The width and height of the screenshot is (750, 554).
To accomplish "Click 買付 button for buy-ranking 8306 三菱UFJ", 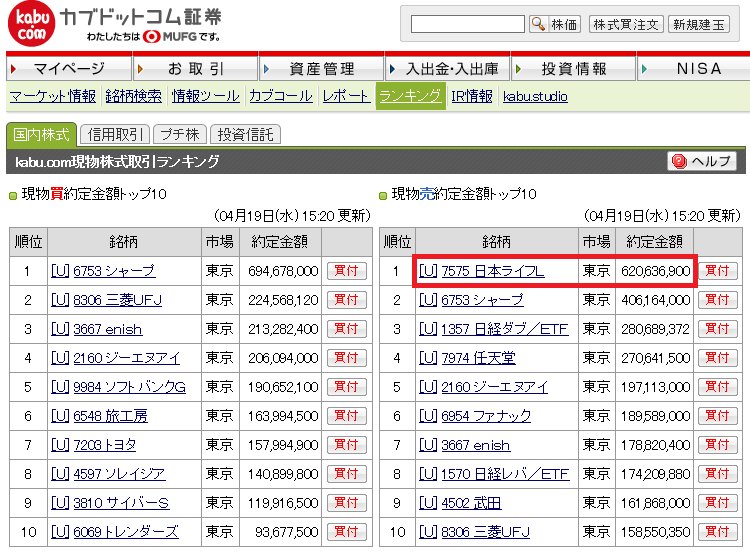I will tap(347, 300).
